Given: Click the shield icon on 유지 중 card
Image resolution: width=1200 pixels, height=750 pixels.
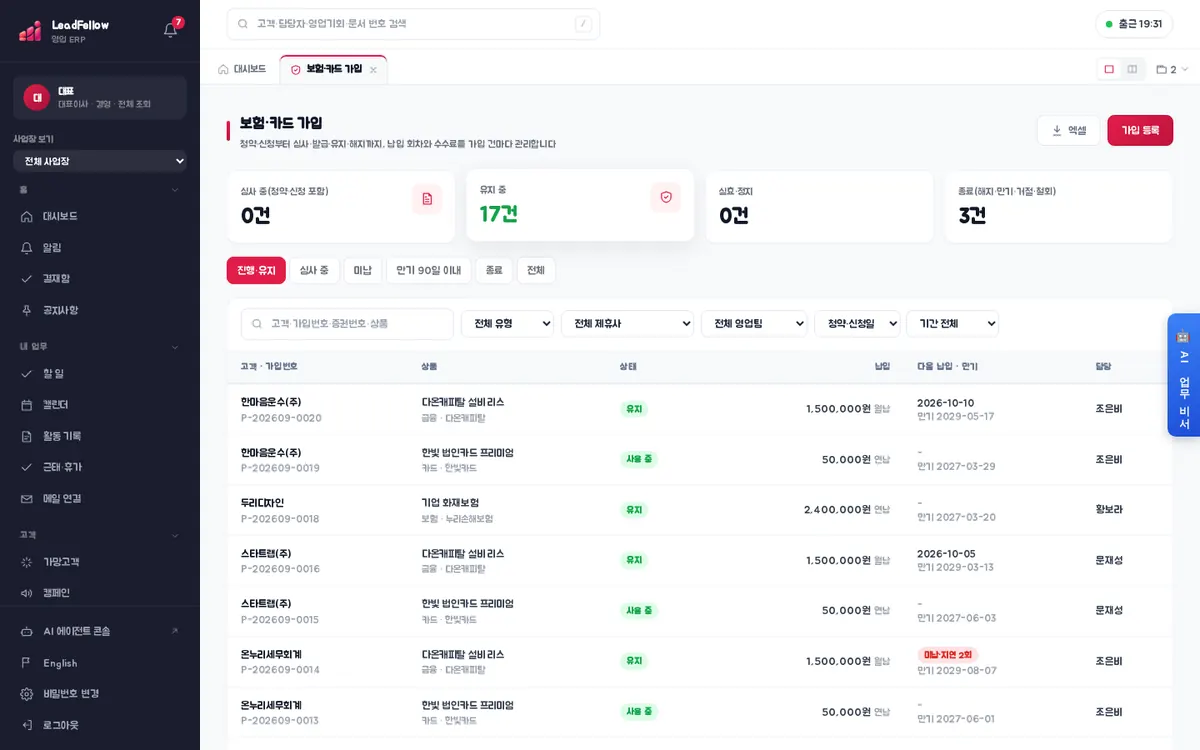Looking at the screenshot, I should tap(666, 197).
